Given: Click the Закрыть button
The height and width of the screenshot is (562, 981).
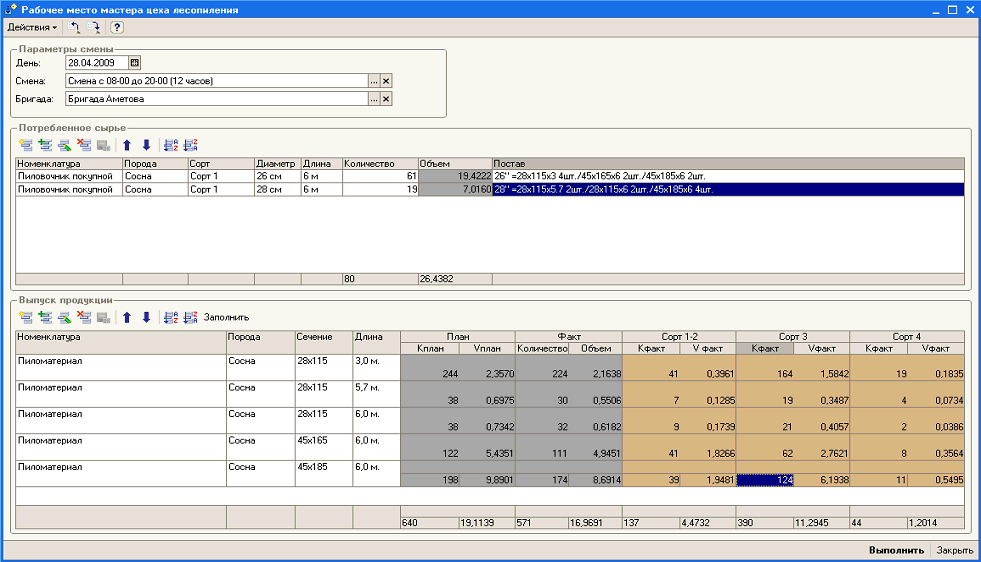Looking at the screenshot, I should 955,550.
